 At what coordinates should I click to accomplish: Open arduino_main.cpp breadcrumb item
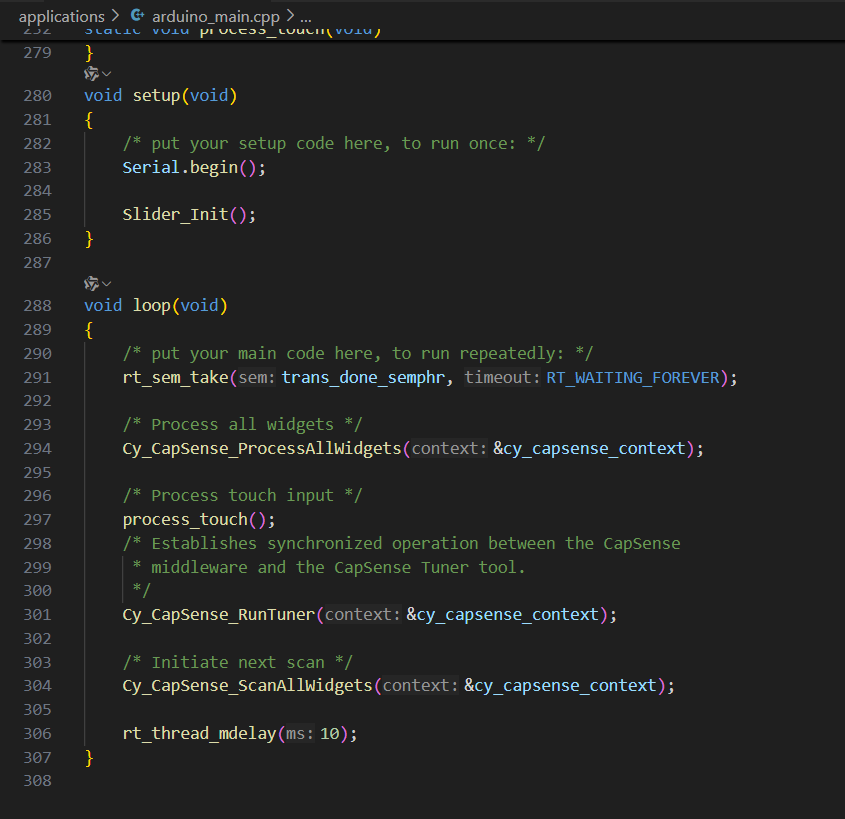(x=216, y=17)
